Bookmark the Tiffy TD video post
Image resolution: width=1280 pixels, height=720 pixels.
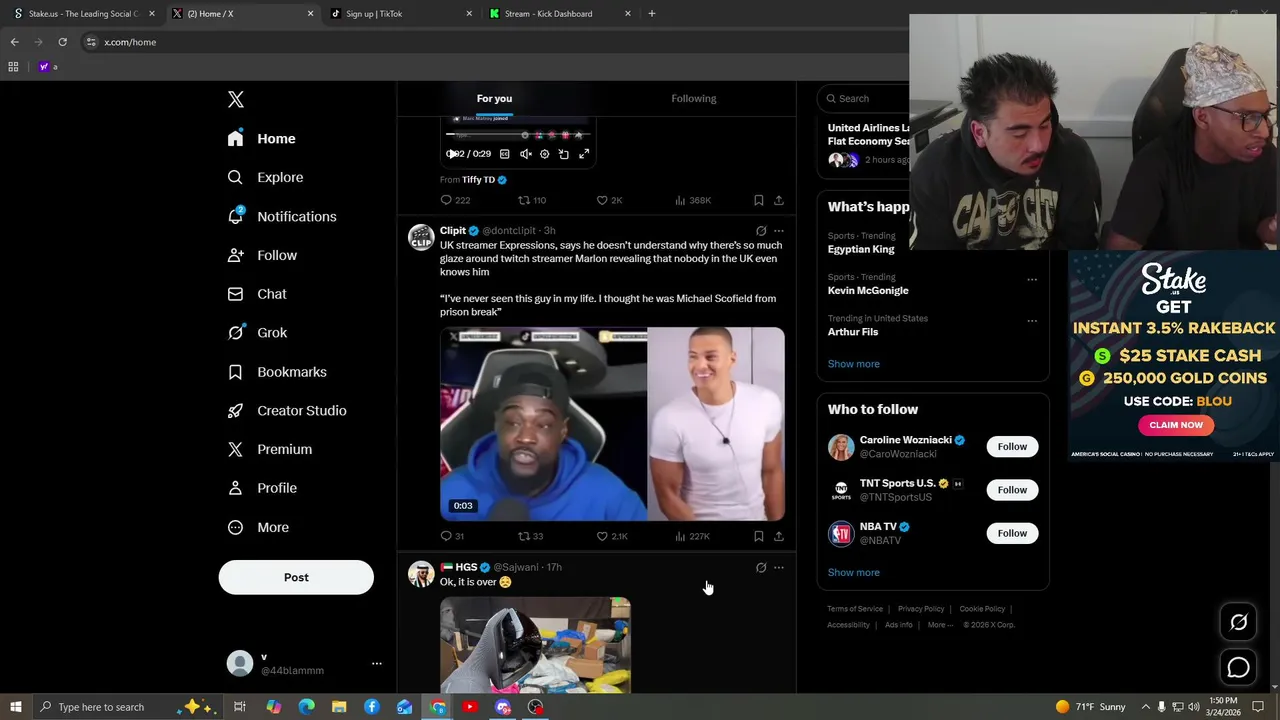pyautogui.click(x=759, y=200)
